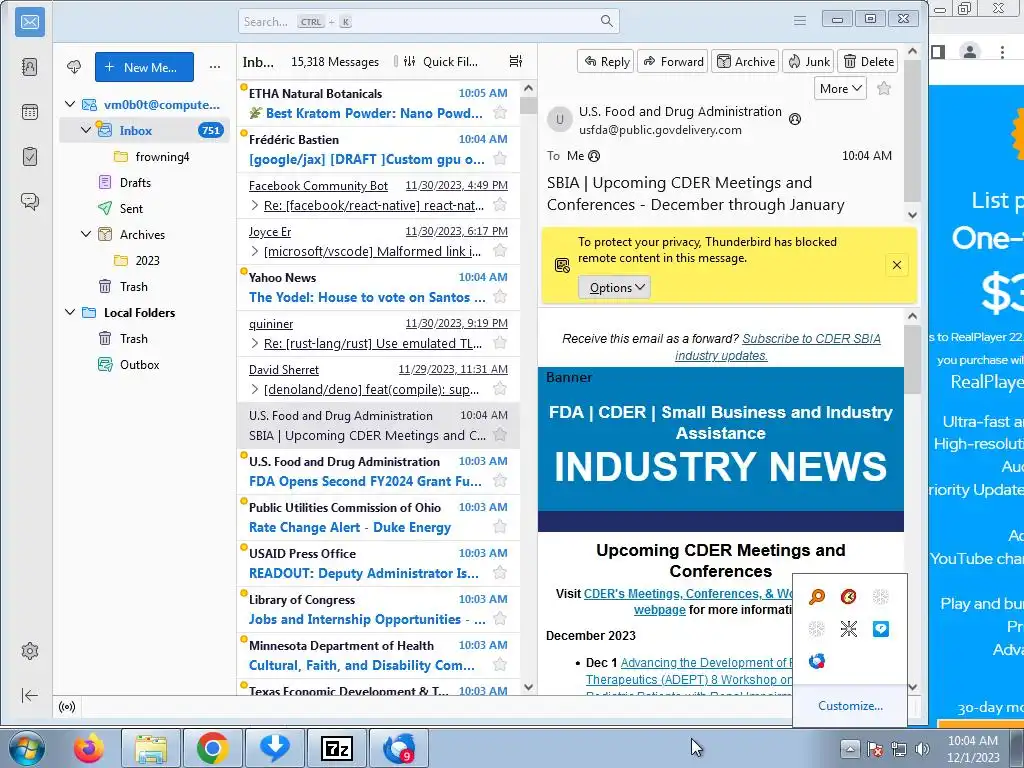Open remote content Options dropdown

[615, 287]
